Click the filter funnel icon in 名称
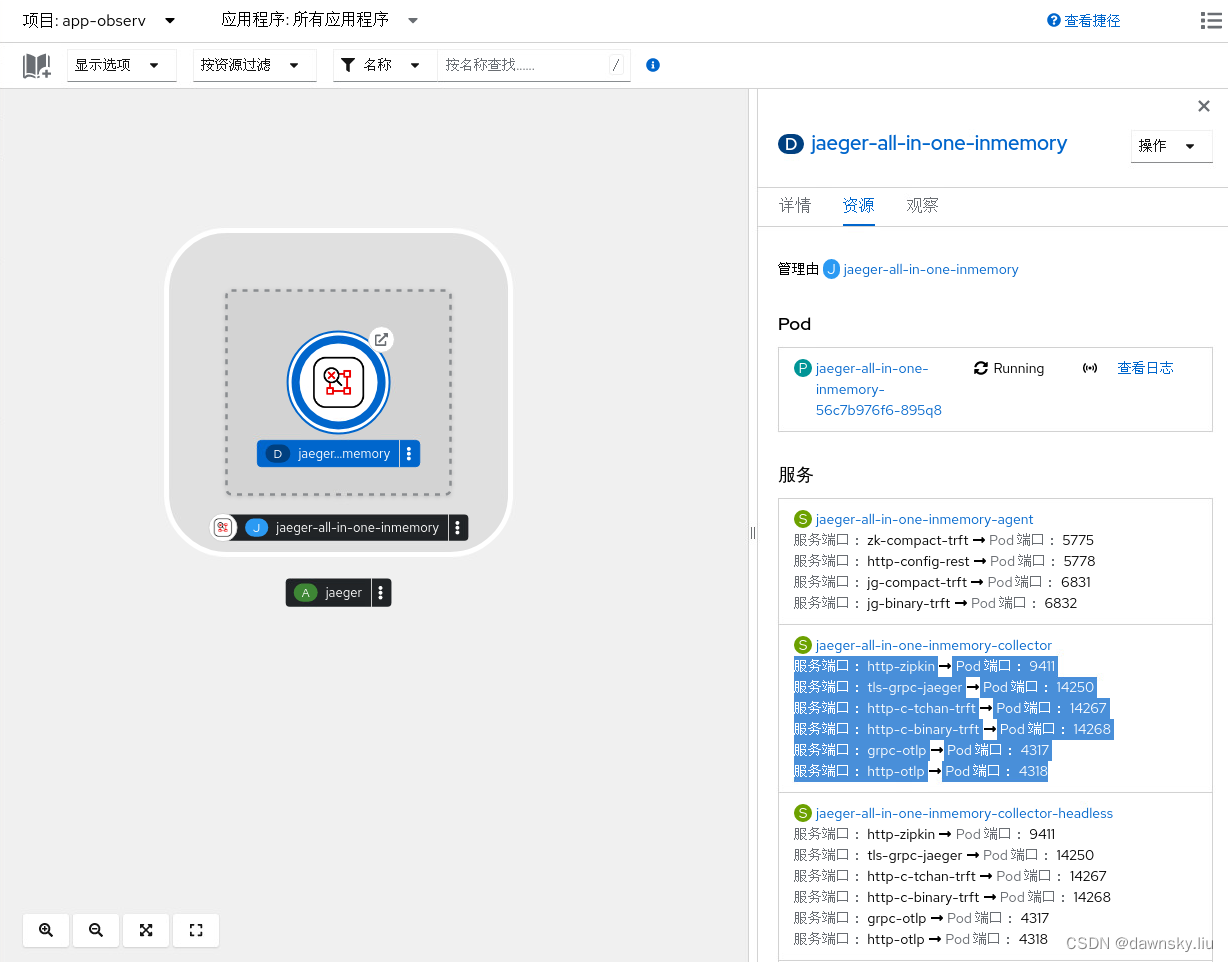Image resolution: width=1228 pixels, height=962 pixels. pos(348,65)
